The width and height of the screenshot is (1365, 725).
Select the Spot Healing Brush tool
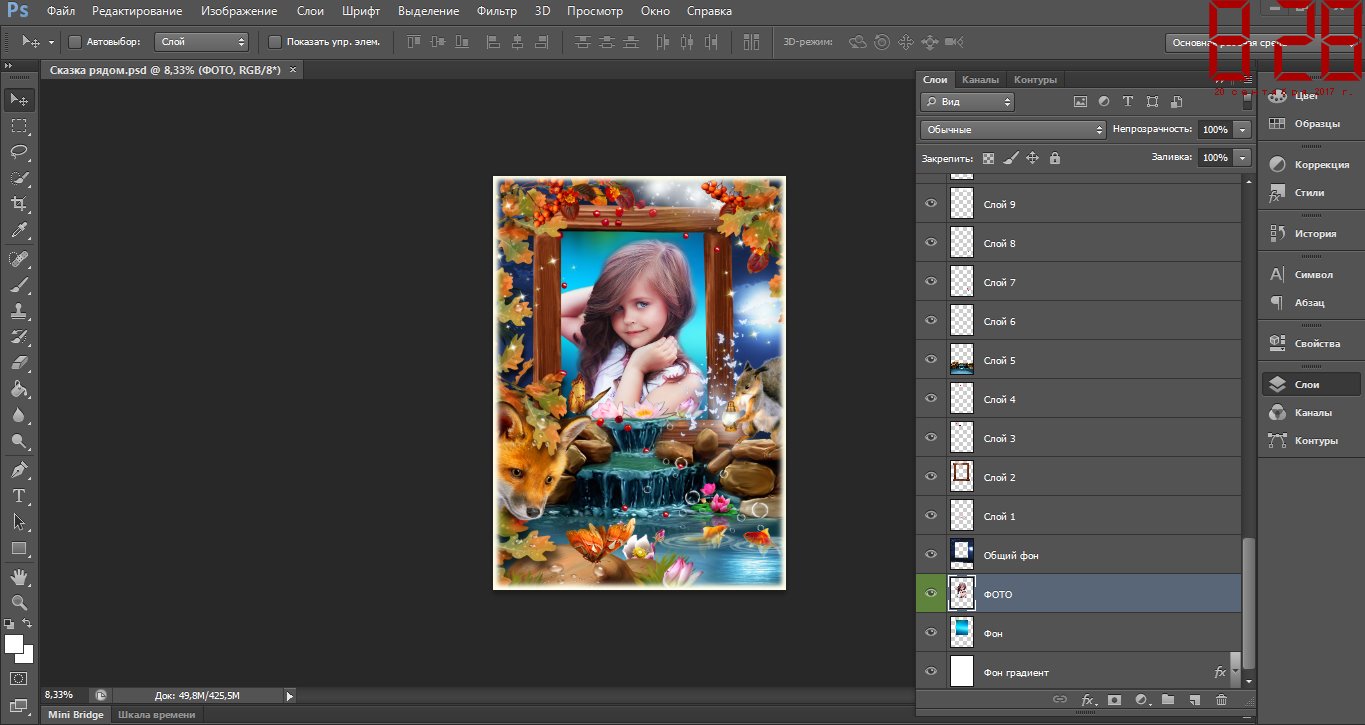coord(19,259)
